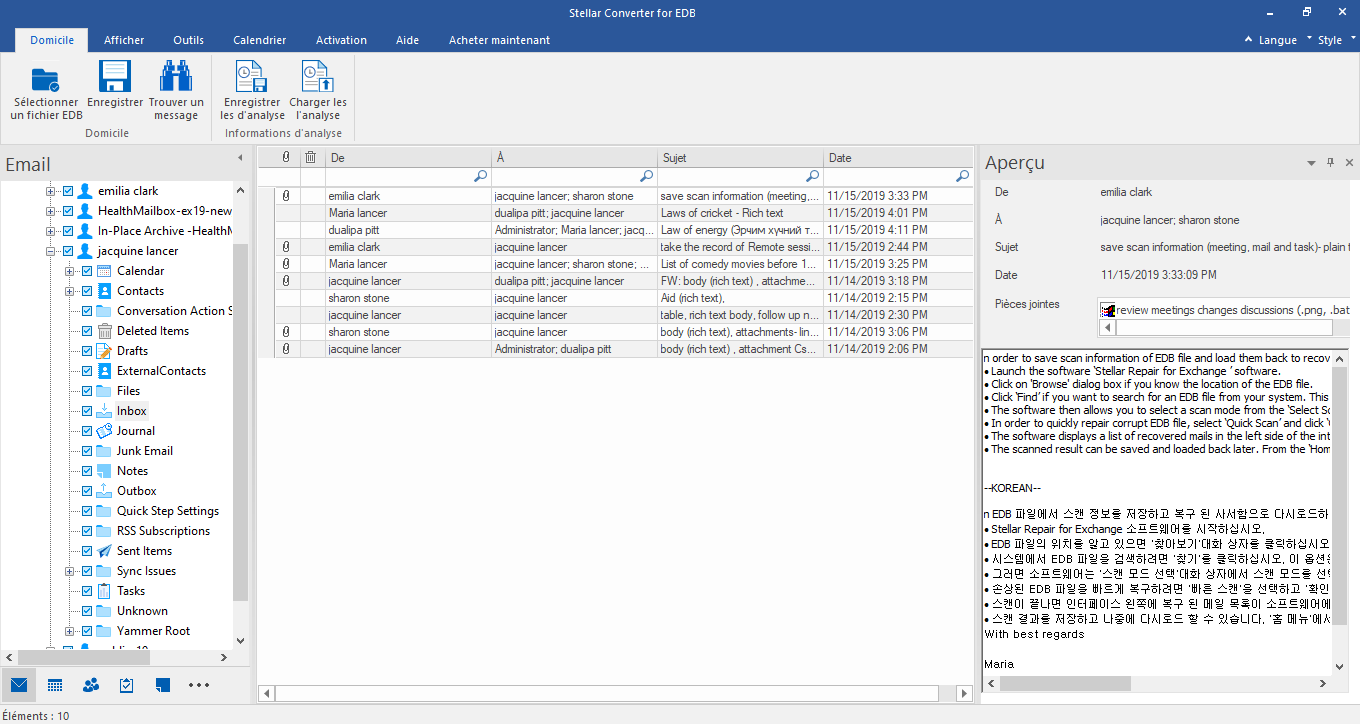This screenshot has width=1360, height=724.
Task: Sort by attachment paperclip column header
Action: [x=286, y=158]
